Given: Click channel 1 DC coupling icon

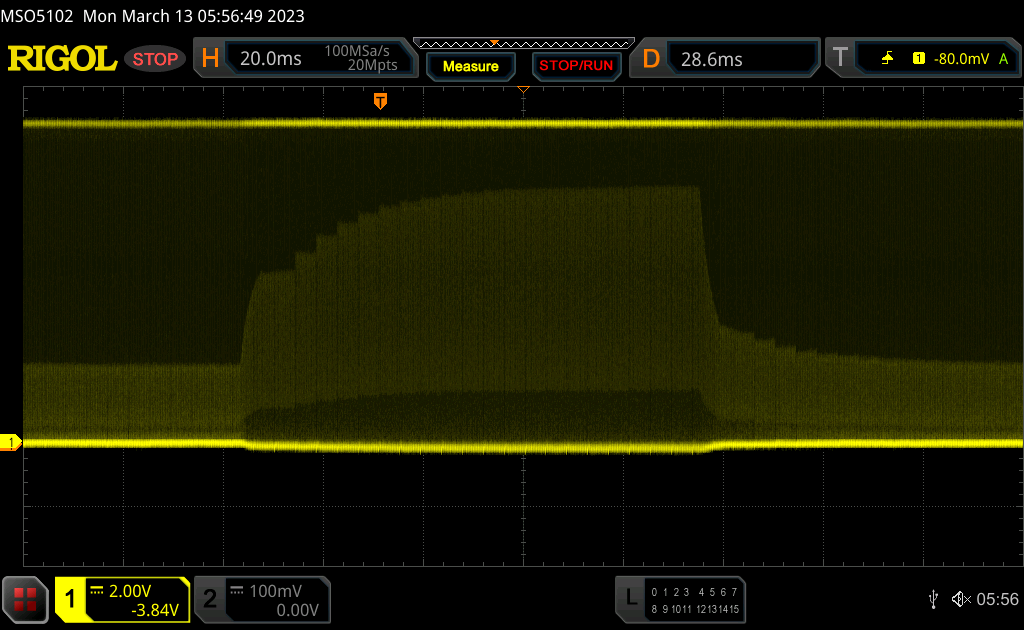Looking at the screenshot, I should (97, 590).
